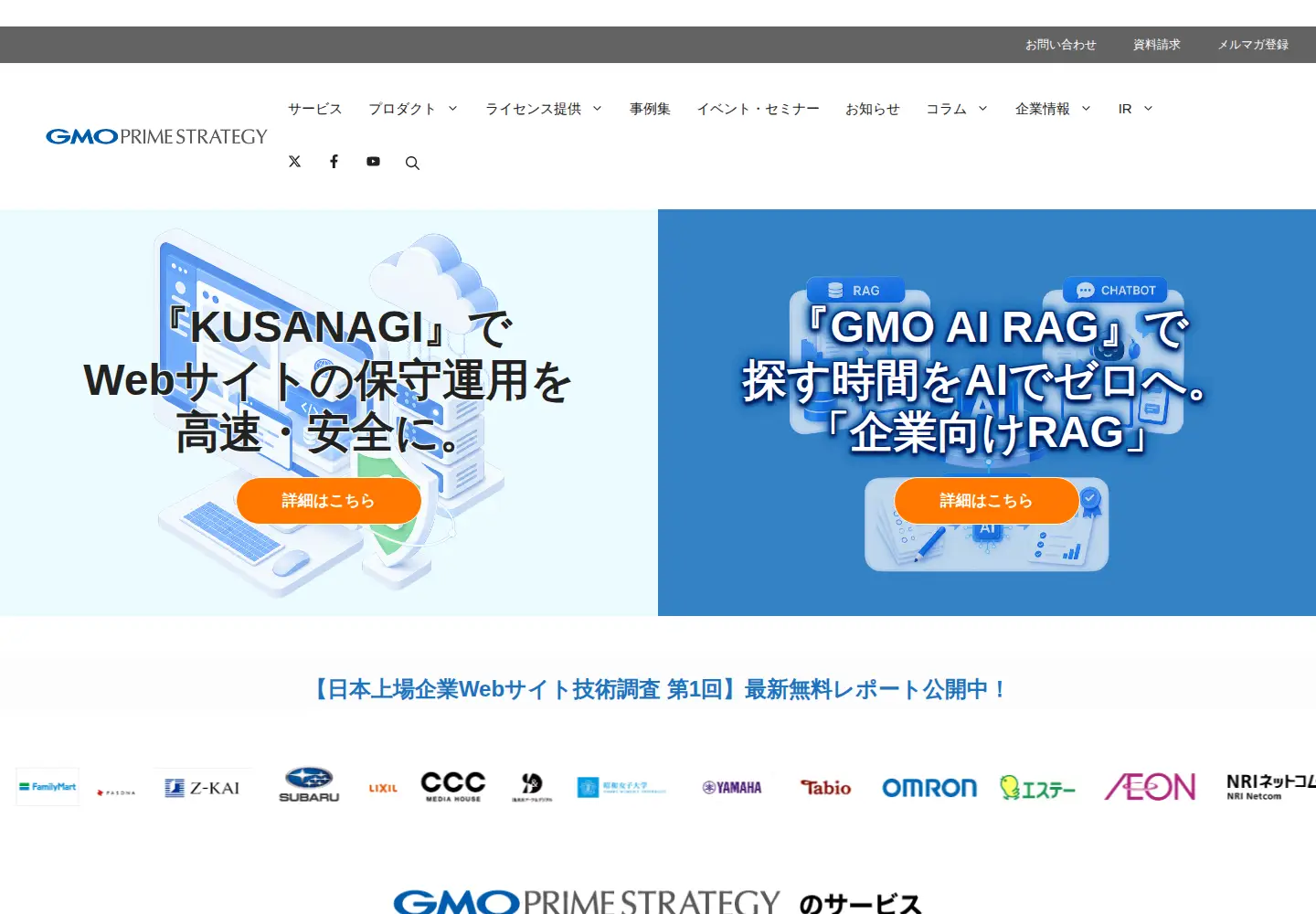Click the PASONA client logo

point(116,792)
